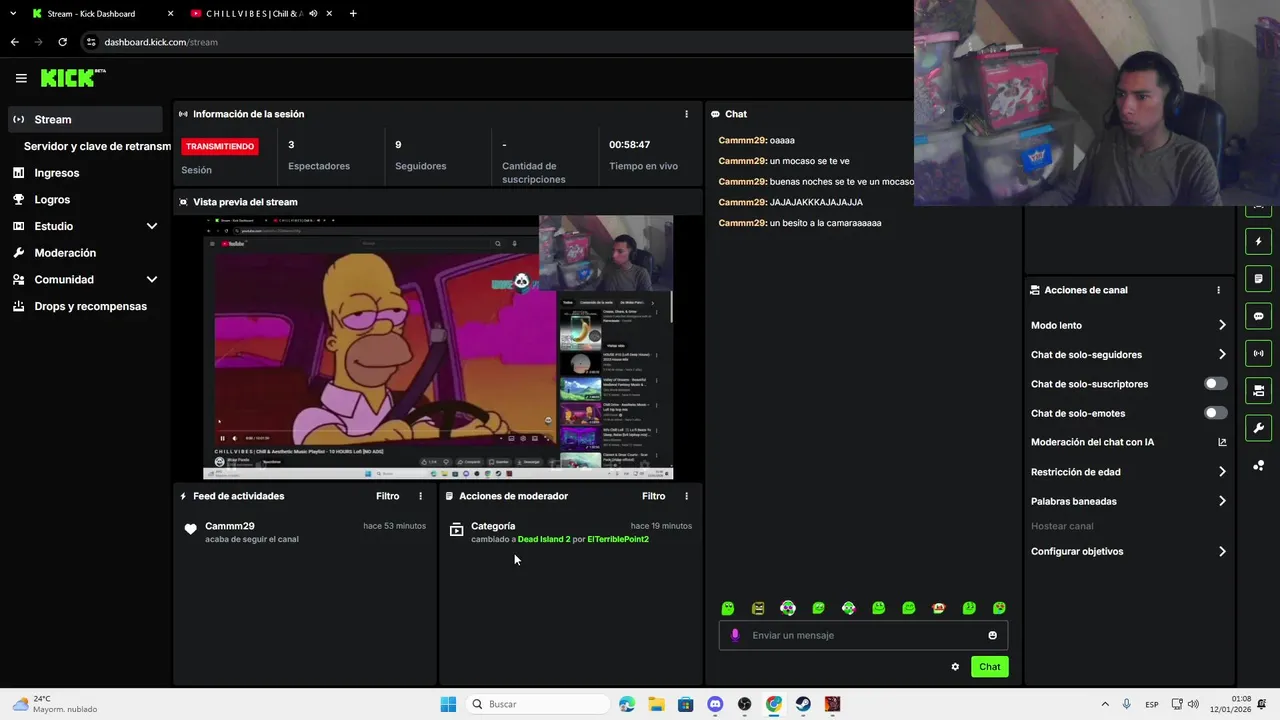
Task: Open Feed de actividades three-dot menu
Action: click(420, 496)
